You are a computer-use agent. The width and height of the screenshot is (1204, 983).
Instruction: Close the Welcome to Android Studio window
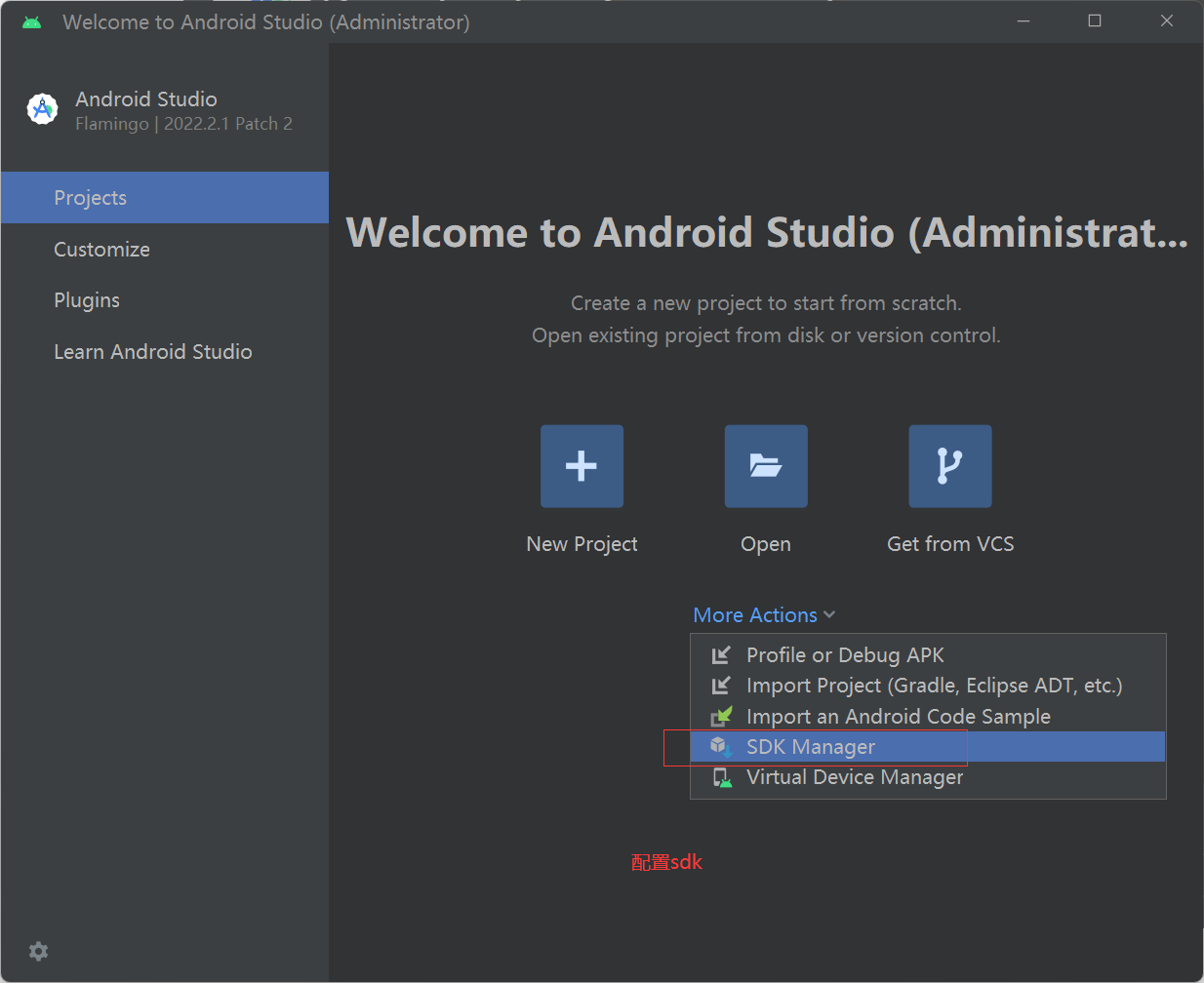1167,20
